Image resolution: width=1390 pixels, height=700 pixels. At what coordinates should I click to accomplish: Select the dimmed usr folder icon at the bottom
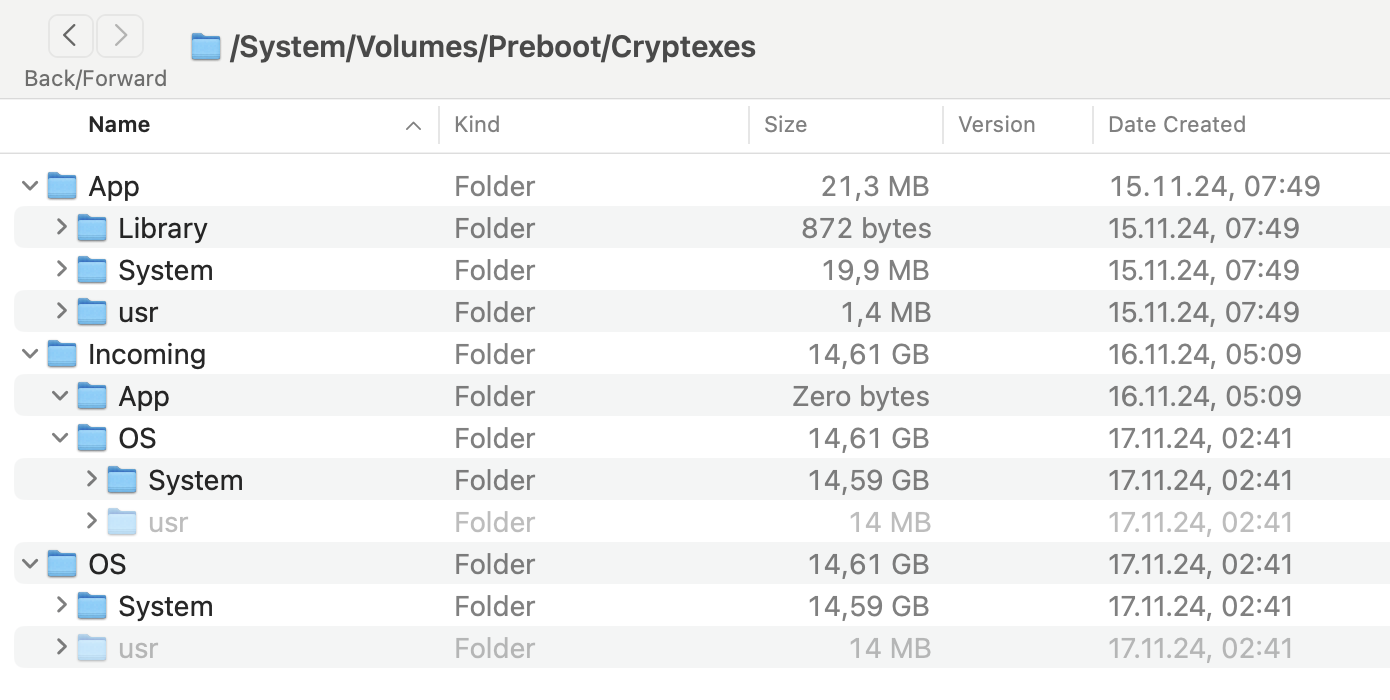92,648
